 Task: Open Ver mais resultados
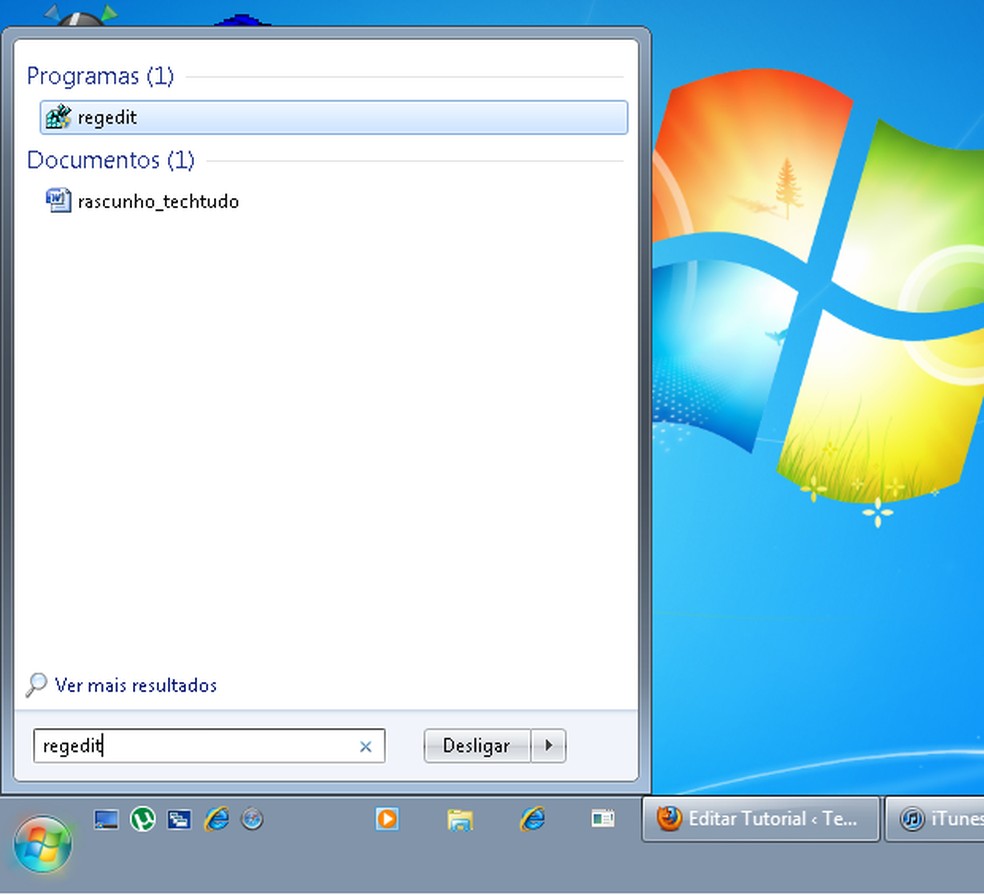coord(136,685)
